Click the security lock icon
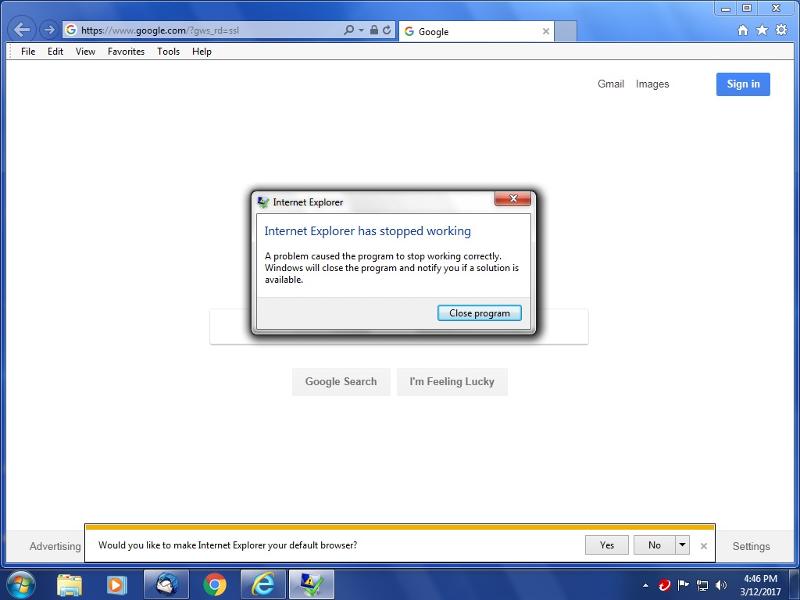Screen dimensions: 800x600 point(374,30)
